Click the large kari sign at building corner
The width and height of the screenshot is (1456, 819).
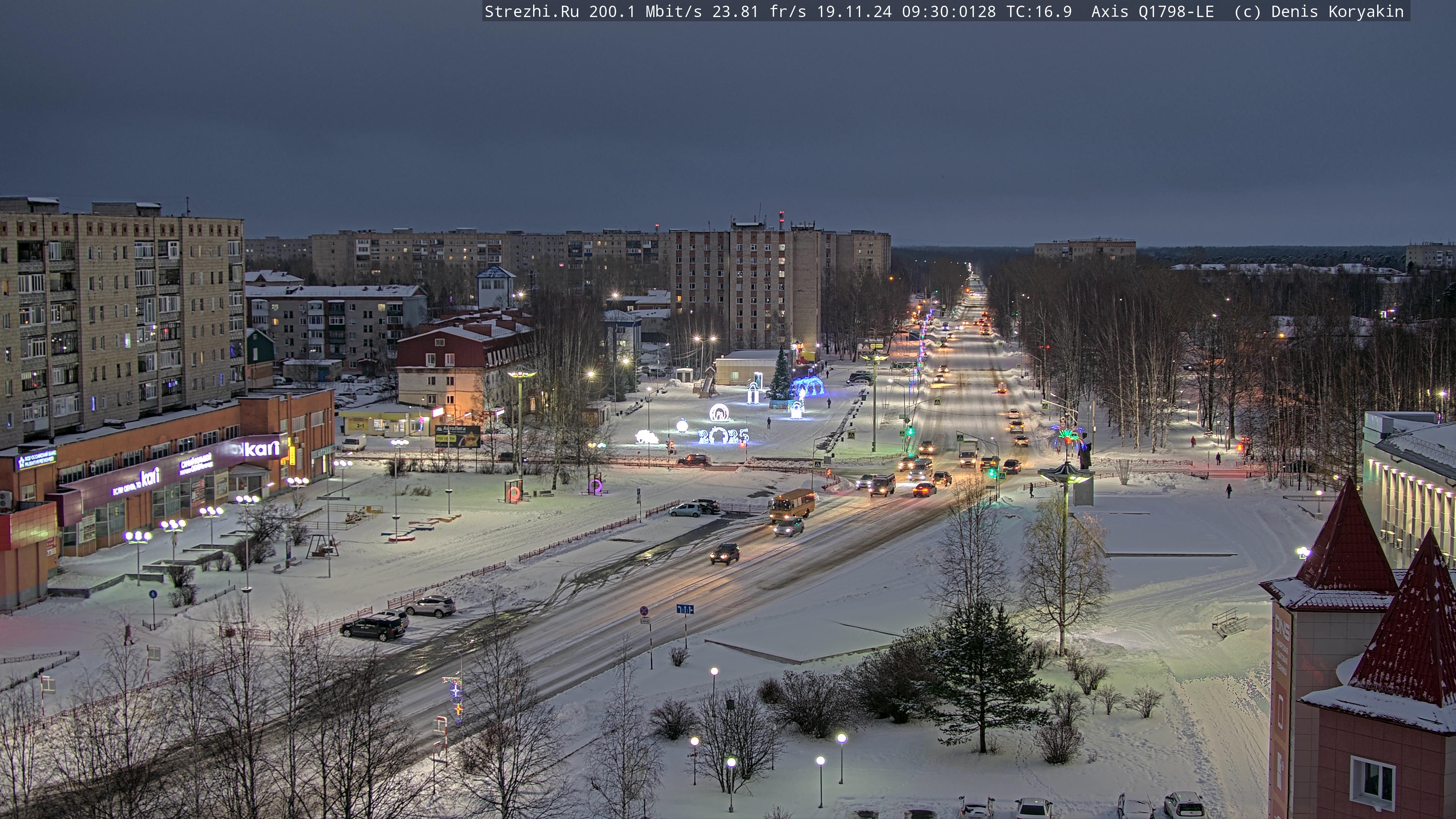coord(262,449)
